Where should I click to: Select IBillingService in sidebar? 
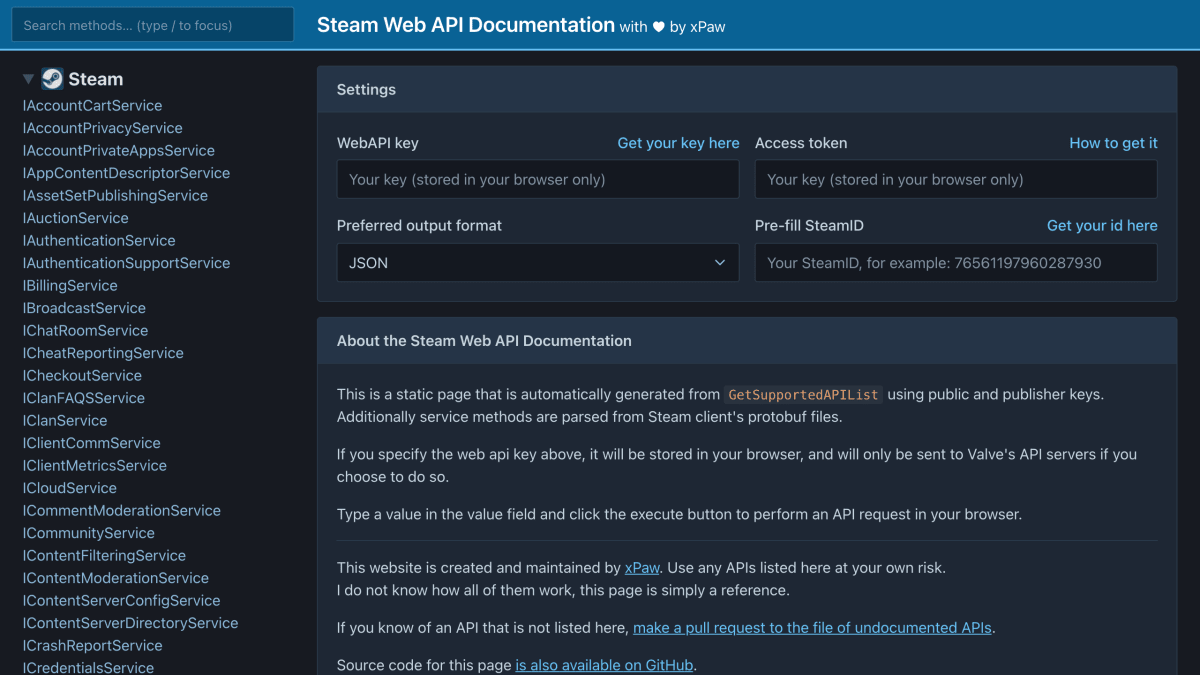tap(70, 285)
